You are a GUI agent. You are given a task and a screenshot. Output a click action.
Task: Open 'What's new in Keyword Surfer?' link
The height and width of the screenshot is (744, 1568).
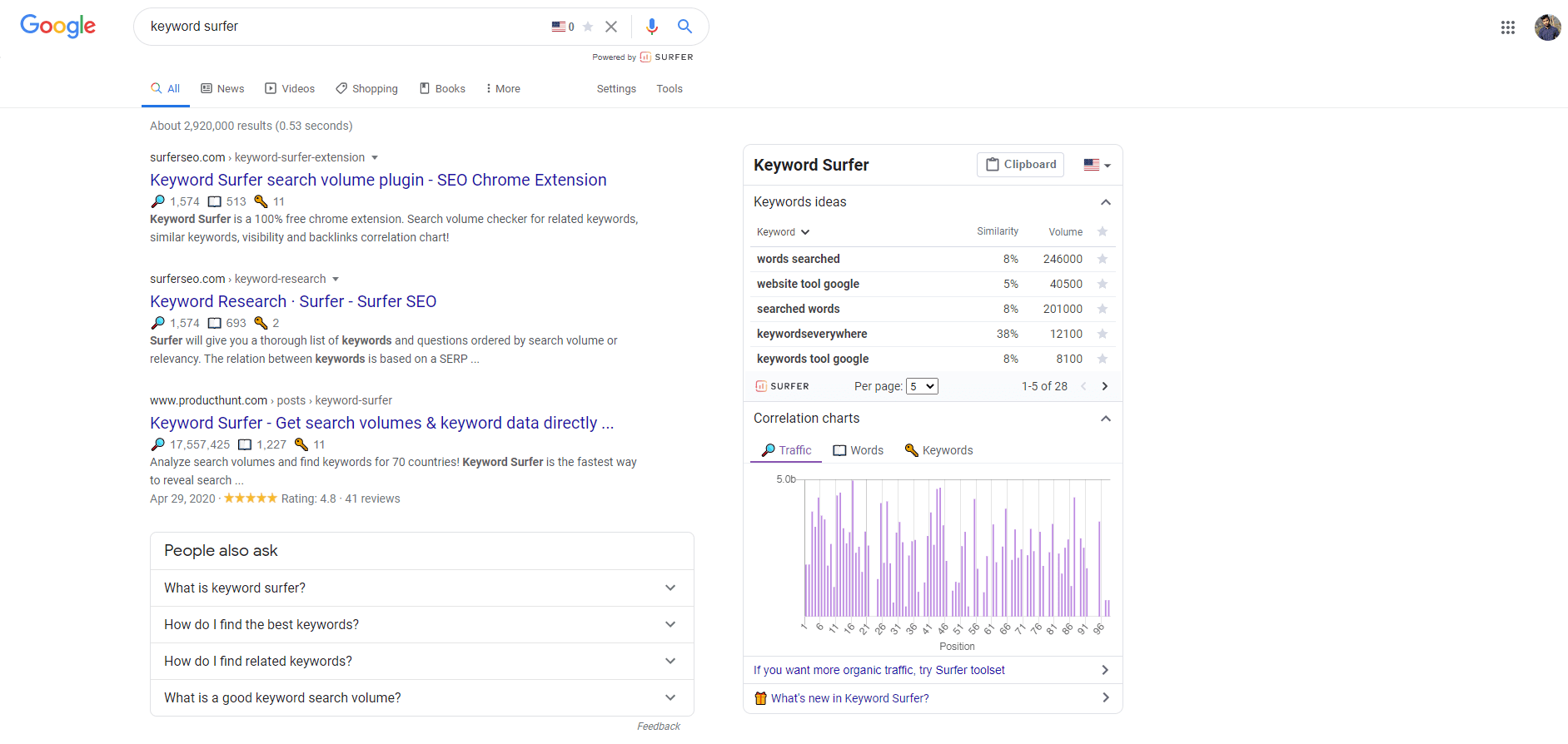click(850, 698)
